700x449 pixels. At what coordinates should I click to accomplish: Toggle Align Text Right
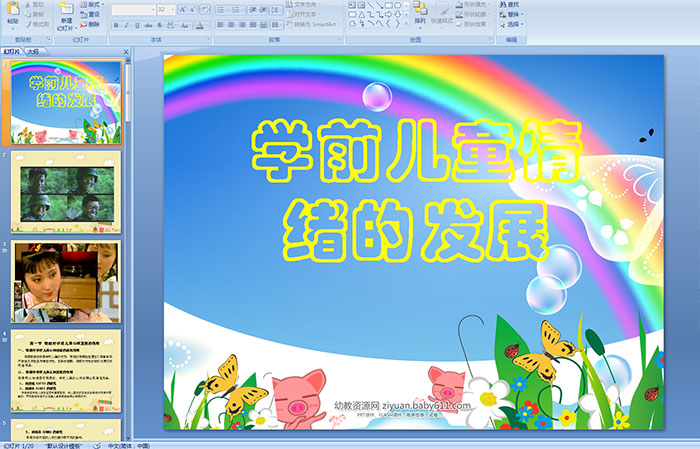[x=242, y=25]
